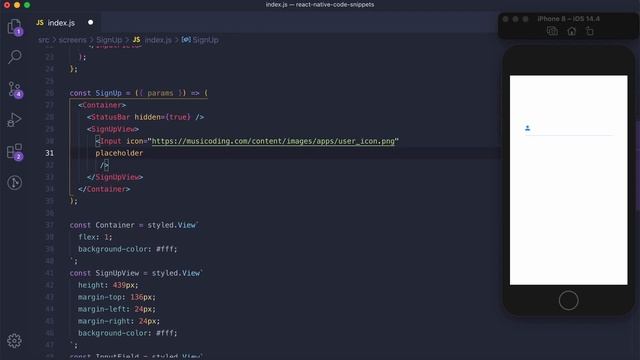Open the Search view in activity bar
Viewport: 640px width, 360px height.
[x=15, y=57]
